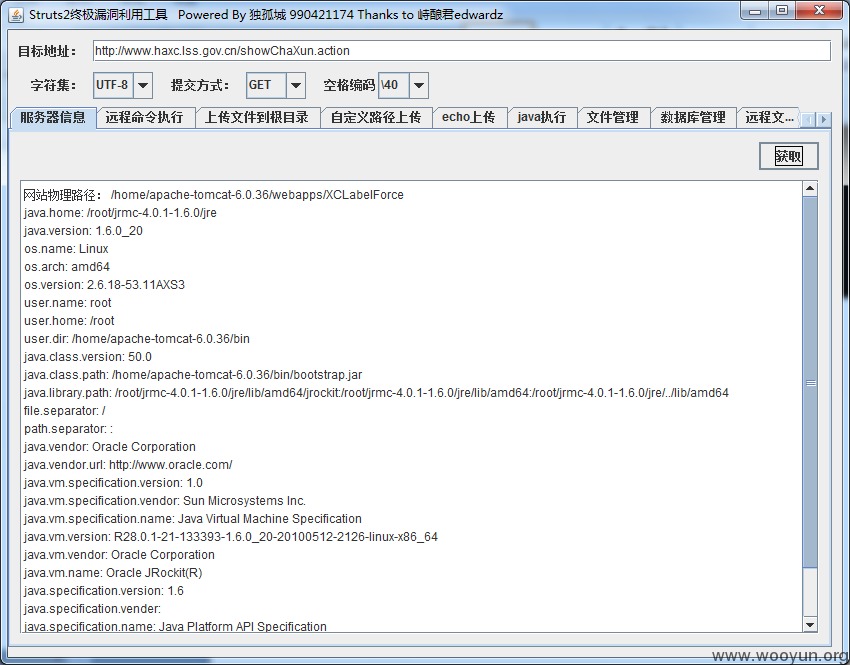Click the java.vendor.url oracle.com line

click(128, 464)
